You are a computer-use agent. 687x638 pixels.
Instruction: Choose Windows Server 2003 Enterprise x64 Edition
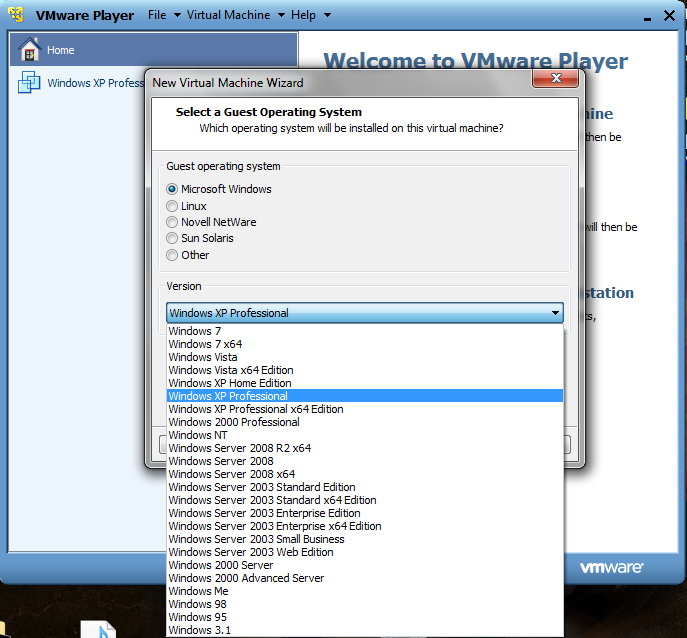pyautogui.click(x=365, y=526)
